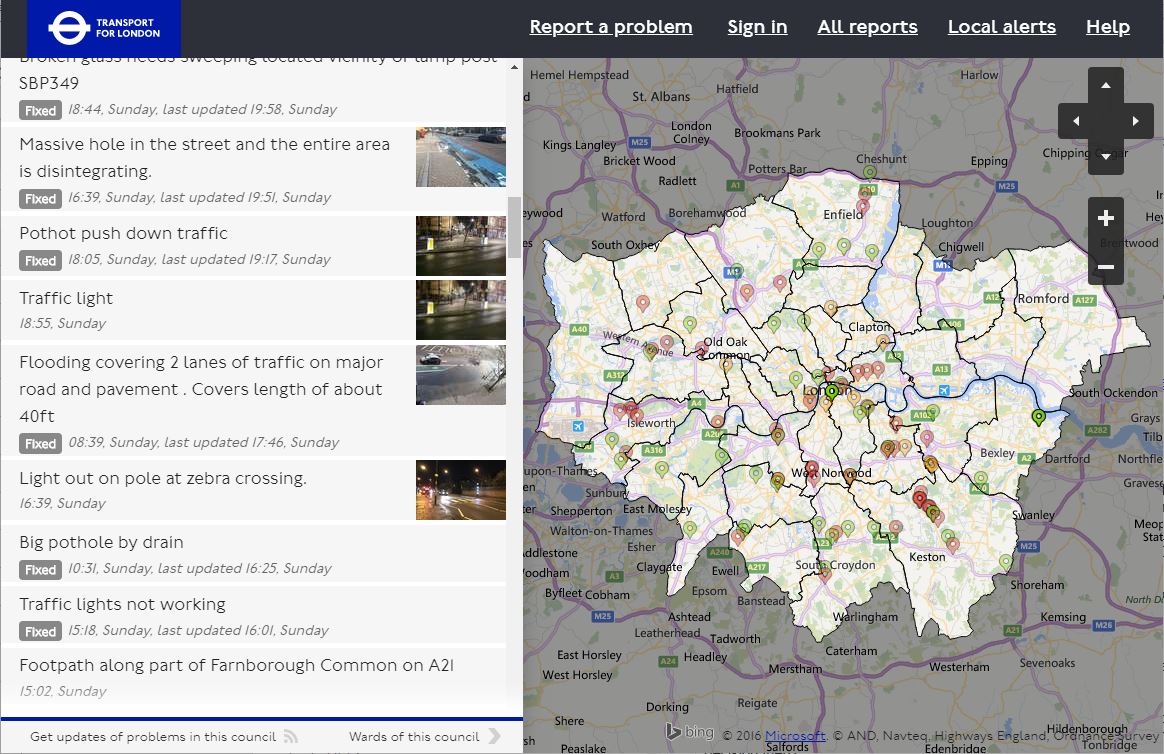Open flooding report thumbnail image
Screen dimensions: 1164x754
[460, 375]
